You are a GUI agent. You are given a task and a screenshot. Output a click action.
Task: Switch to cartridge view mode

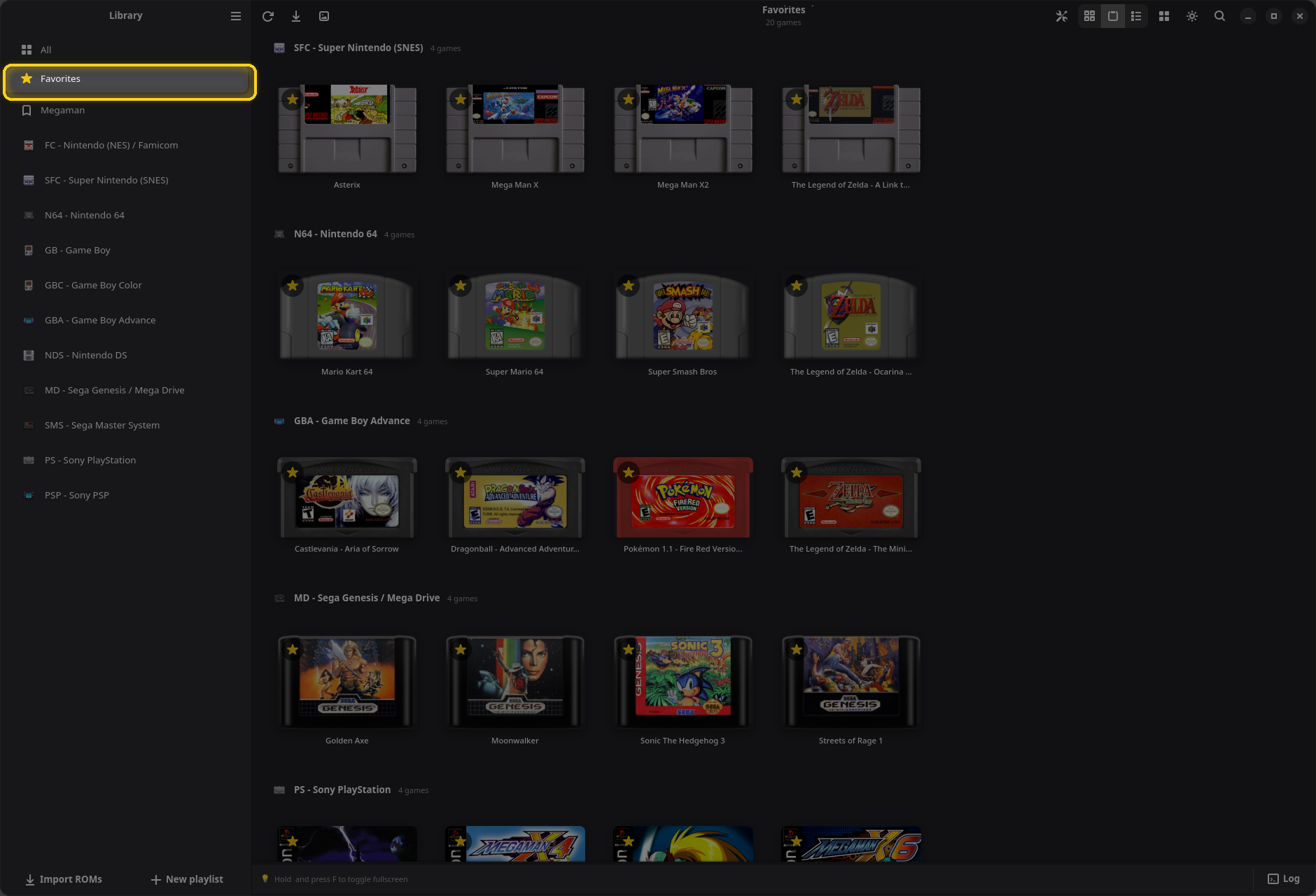[x=1113, y=16]
